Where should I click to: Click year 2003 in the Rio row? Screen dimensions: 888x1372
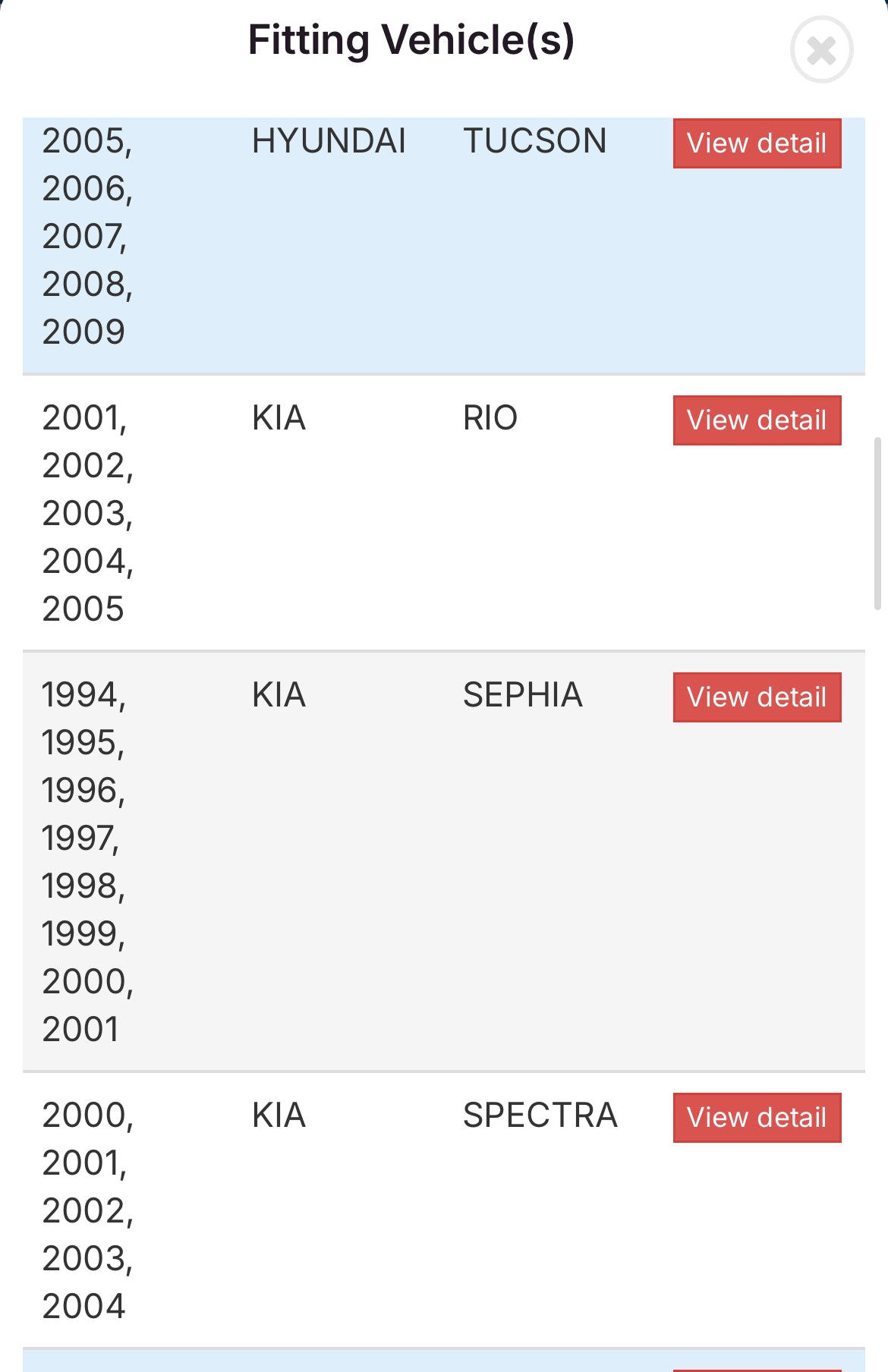pyautogui.click(x=87, y=514)
